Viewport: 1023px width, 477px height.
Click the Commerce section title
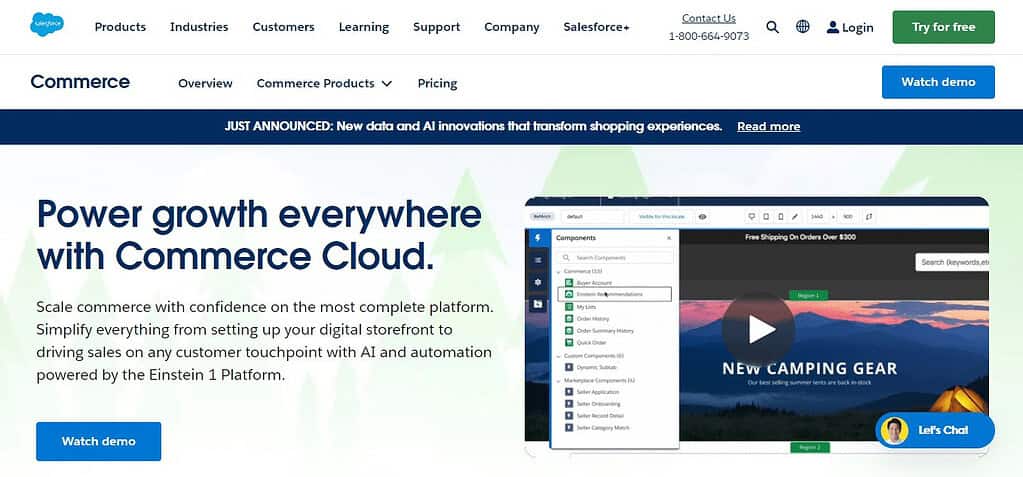click(x=80, y=82)
